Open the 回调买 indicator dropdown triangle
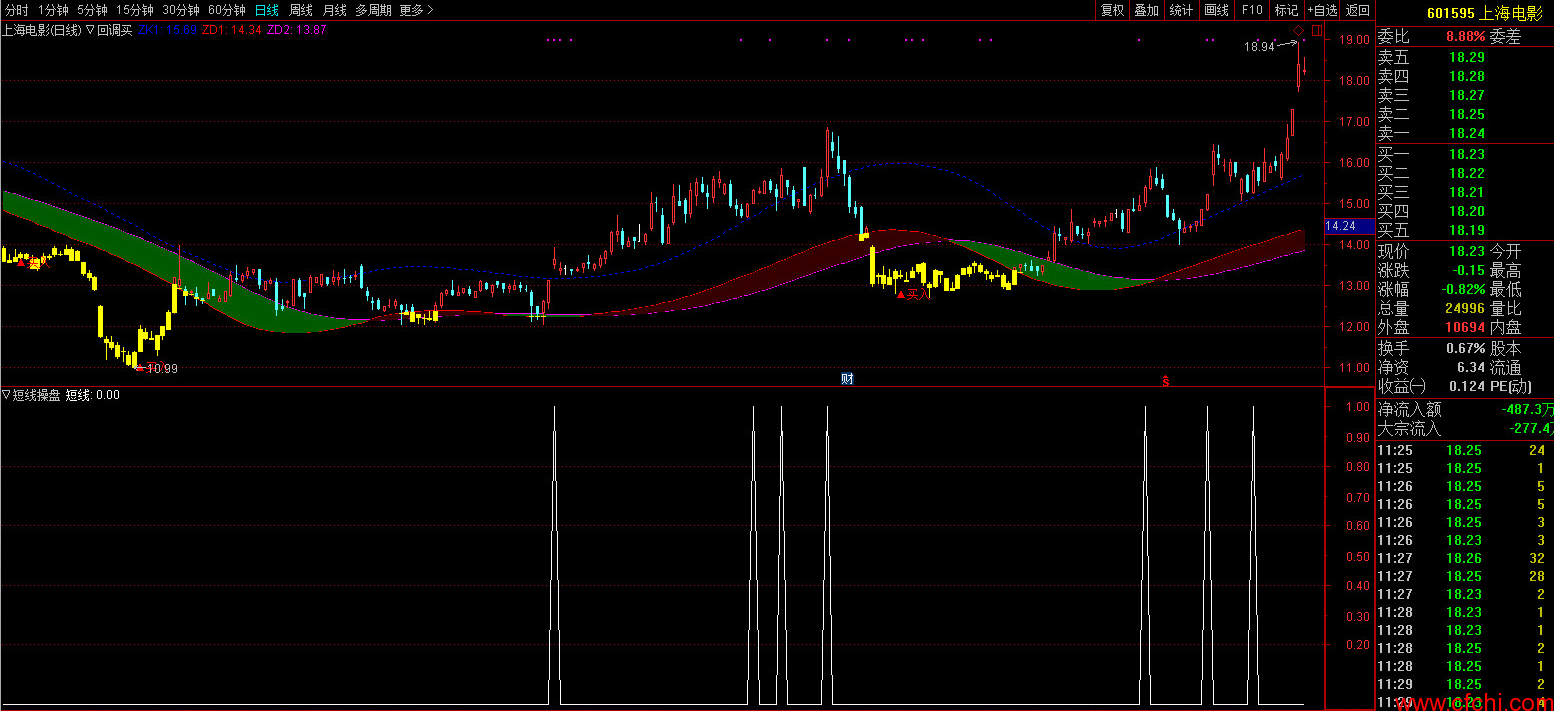 click(x=90, y=30)
